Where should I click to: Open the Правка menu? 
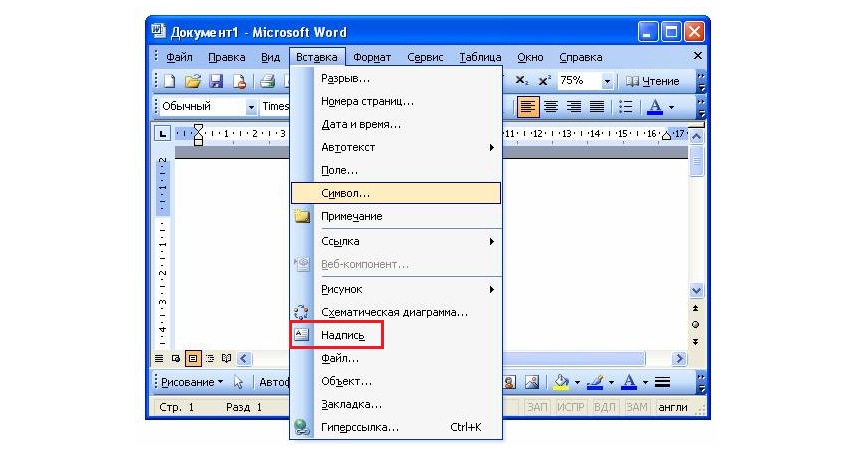[x=227, y=57]
